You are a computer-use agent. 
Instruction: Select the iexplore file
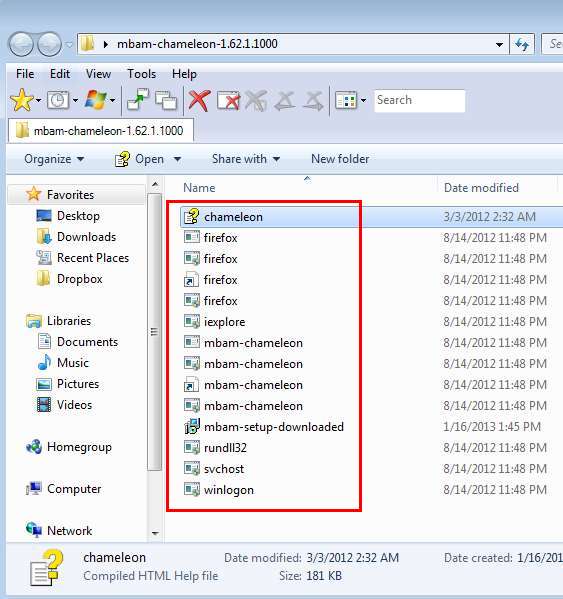[x=225, y=322]
